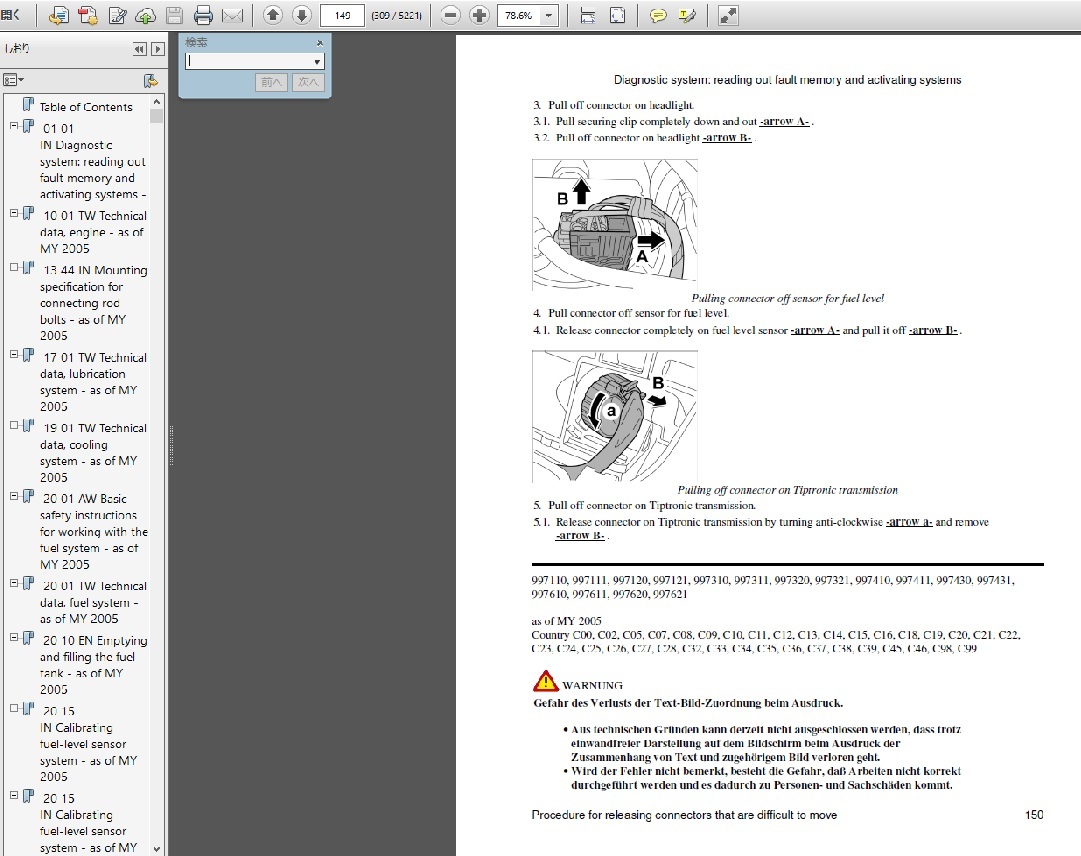Open bookmark 20 10 EN Emptying fuel tank

click(93, 664)
